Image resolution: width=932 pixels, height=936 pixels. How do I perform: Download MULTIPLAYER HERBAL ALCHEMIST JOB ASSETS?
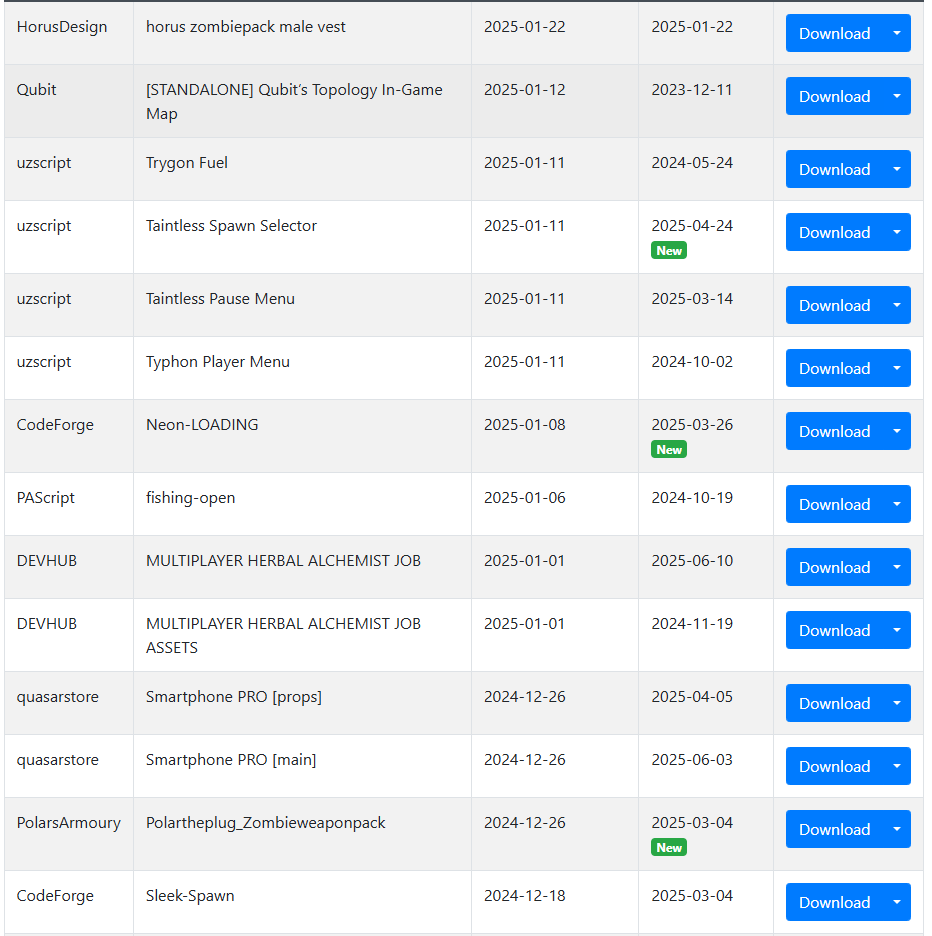[x=834, y=630]
